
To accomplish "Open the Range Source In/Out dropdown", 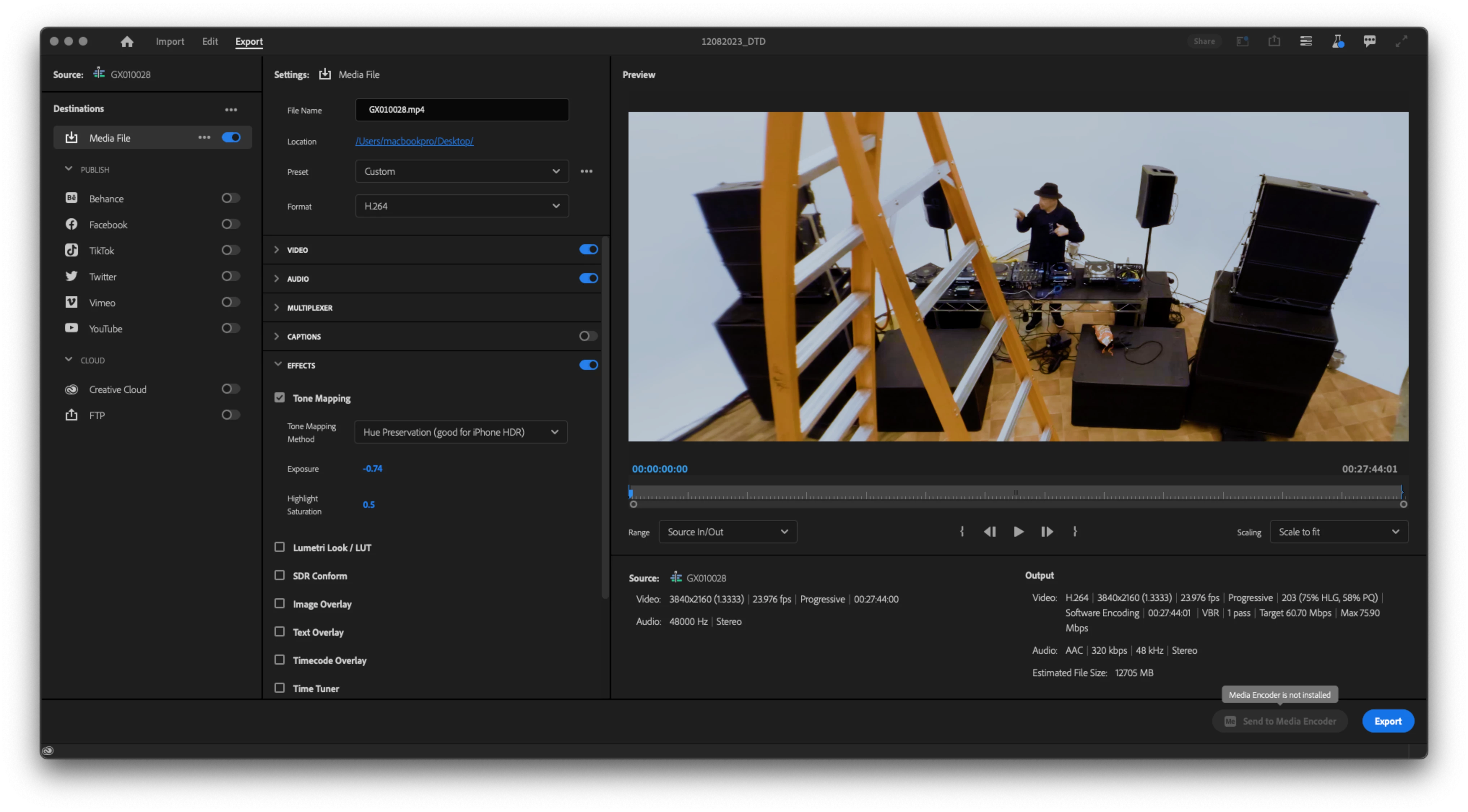I will pos(727,532).
